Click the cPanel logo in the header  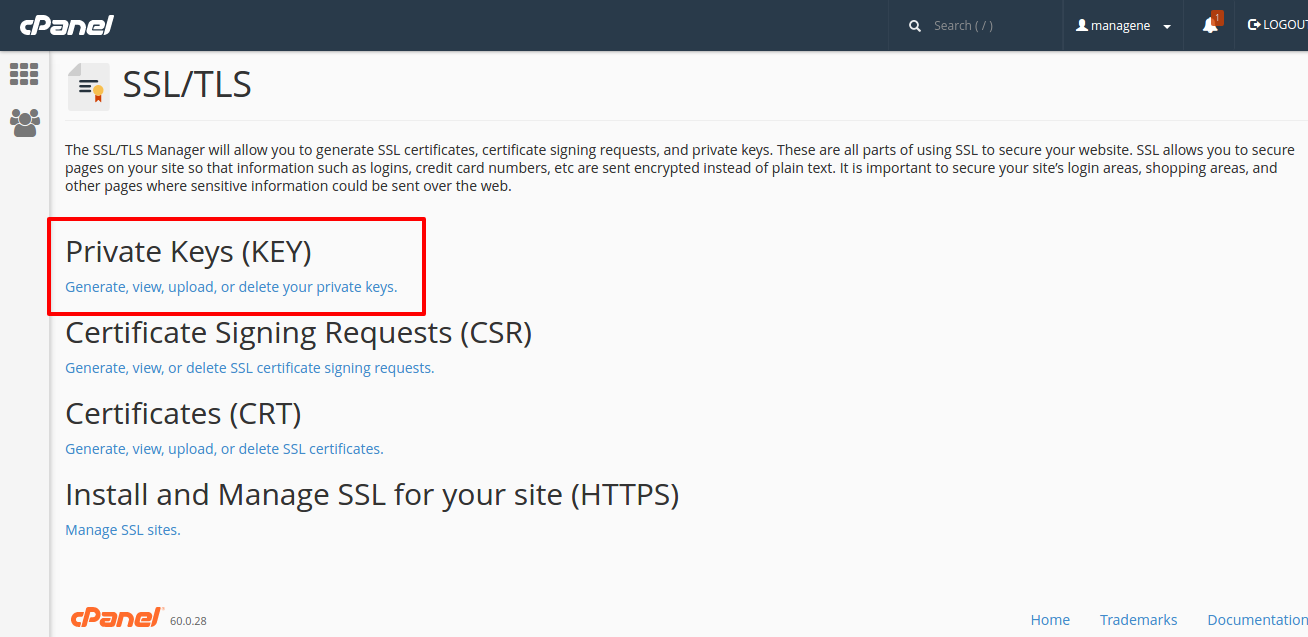66,25
